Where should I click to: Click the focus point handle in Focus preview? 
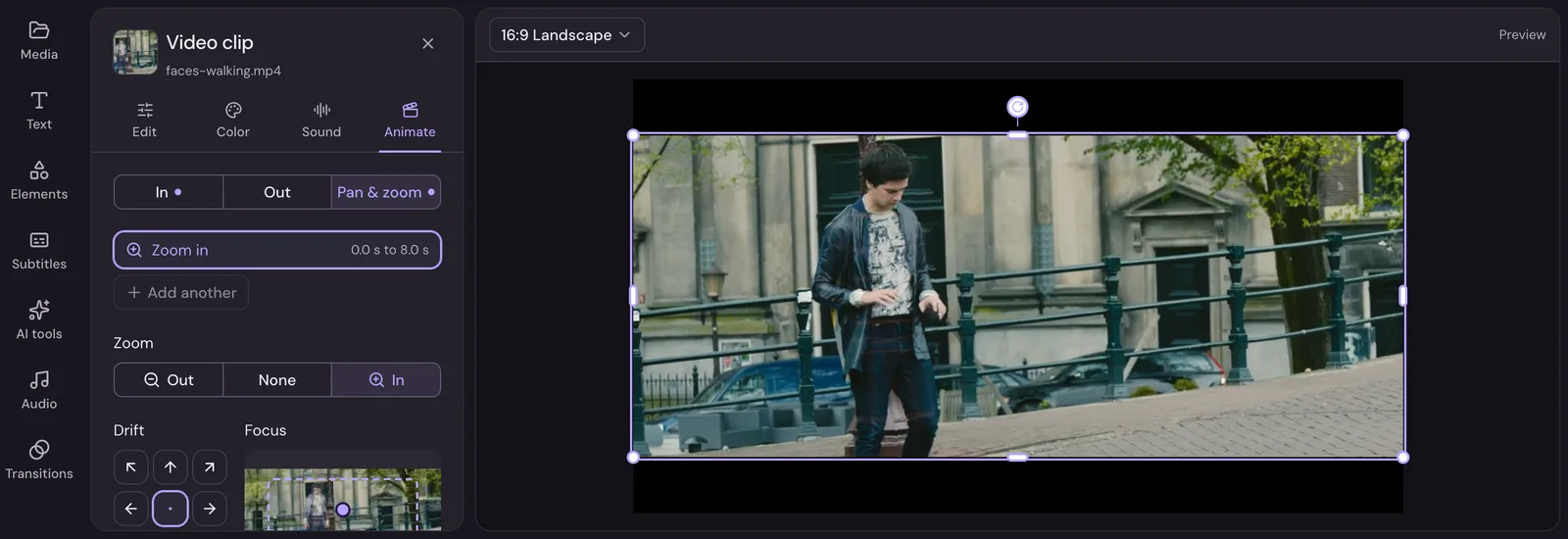point(343,510)
